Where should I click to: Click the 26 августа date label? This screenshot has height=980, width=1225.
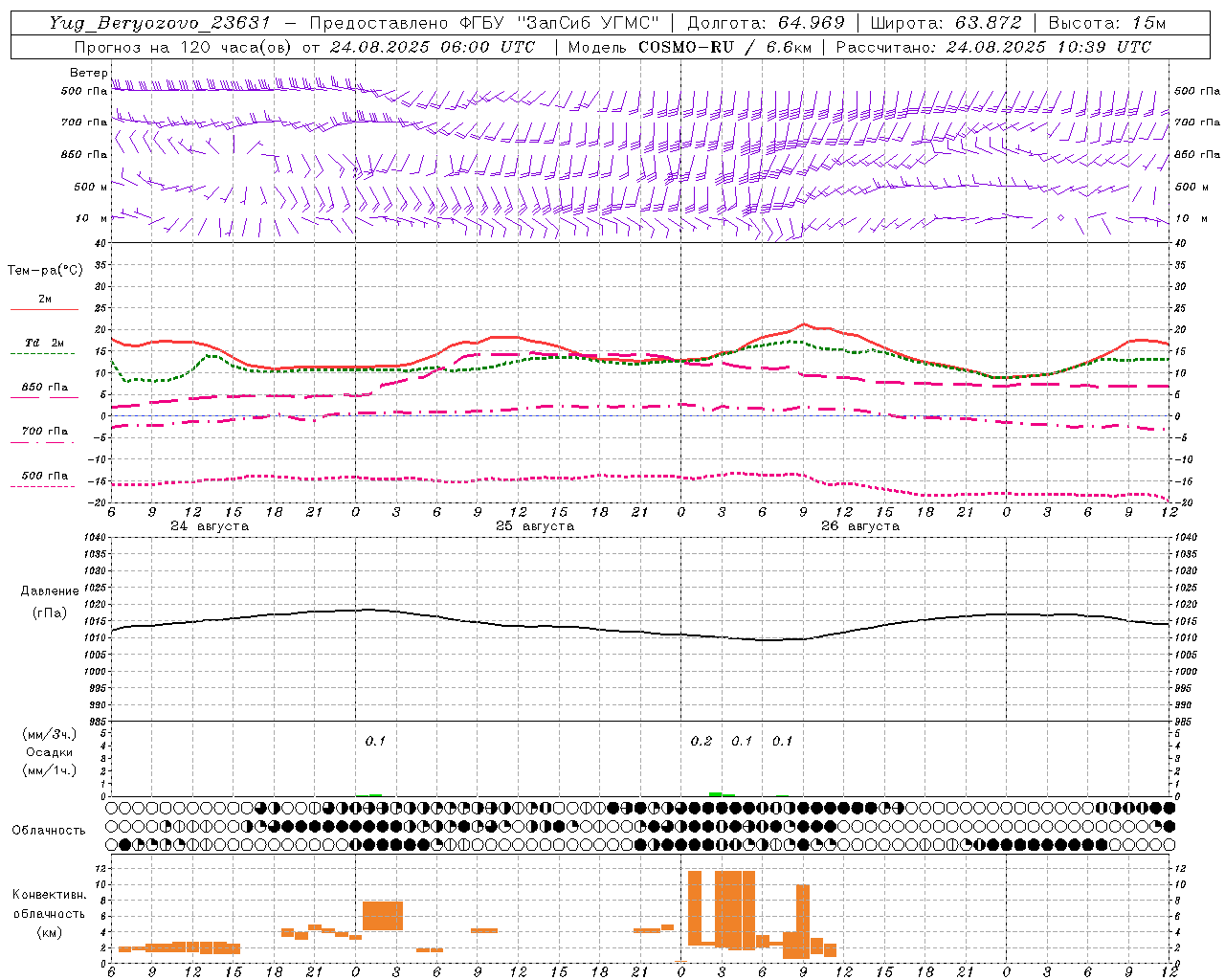pyautogui.click(x=860, y=525)
